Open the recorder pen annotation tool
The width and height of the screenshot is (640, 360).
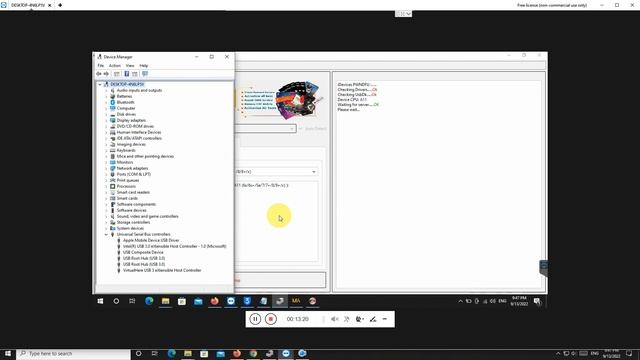(373, 319)
